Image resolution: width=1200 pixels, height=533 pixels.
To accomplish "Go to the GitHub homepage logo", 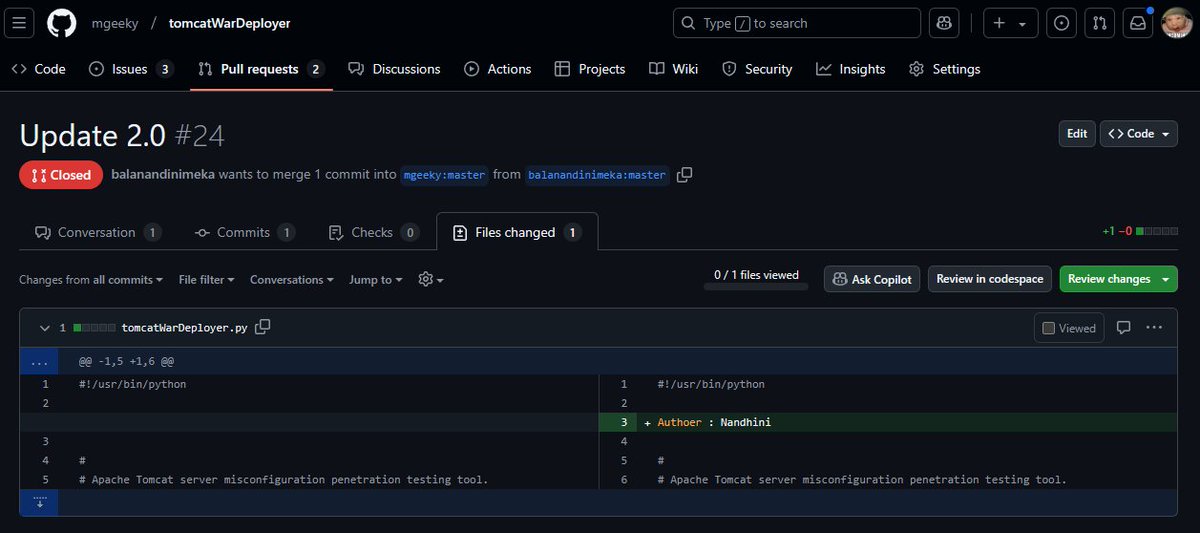I will (x=62, y=23).
